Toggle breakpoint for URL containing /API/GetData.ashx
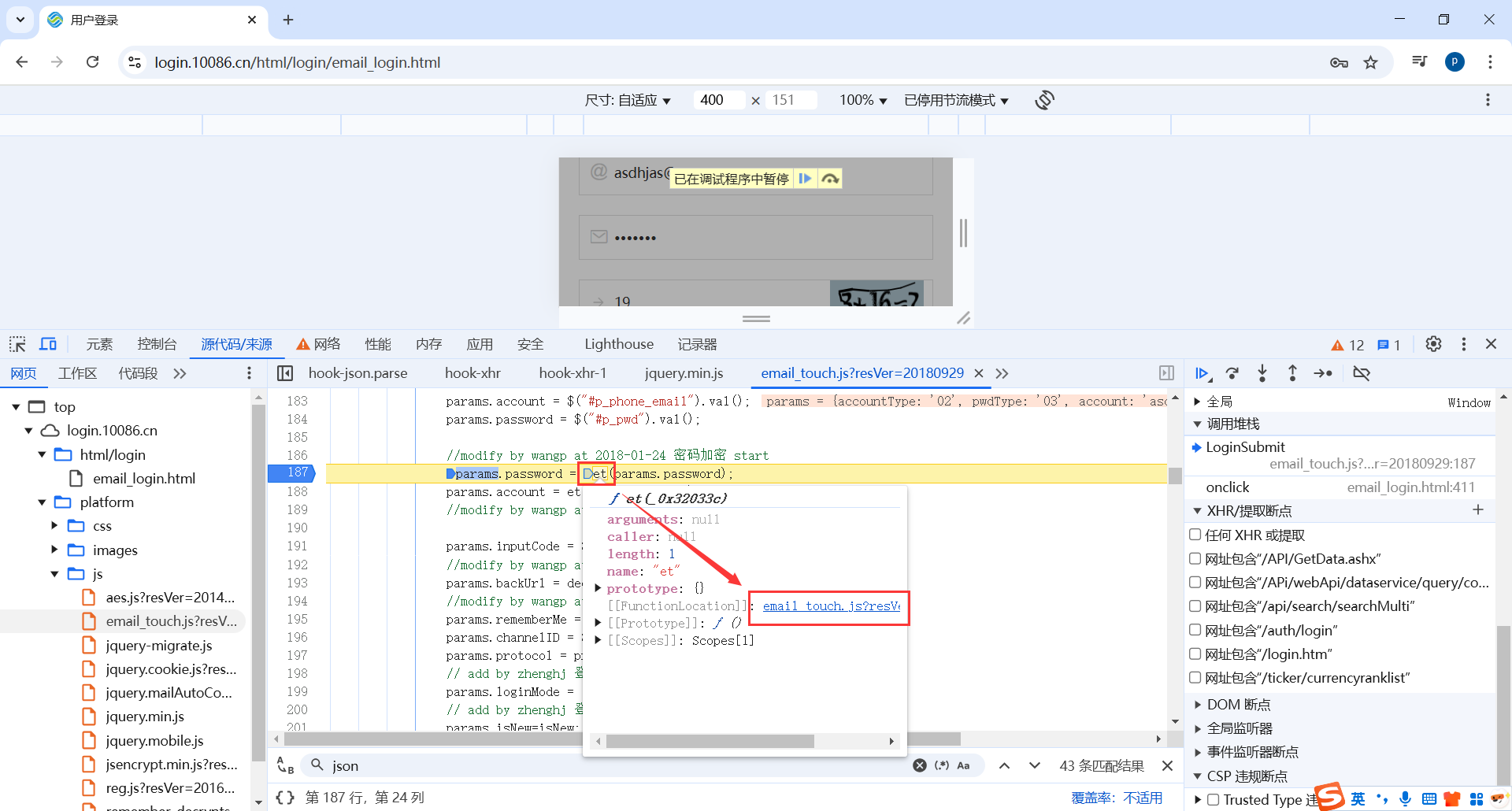This screenshot has width=1512, height=811. 1195,558
